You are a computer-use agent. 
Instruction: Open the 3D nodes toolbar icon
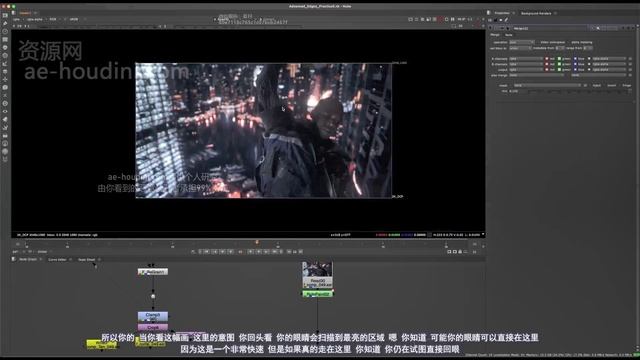click(x=5, y=87)
